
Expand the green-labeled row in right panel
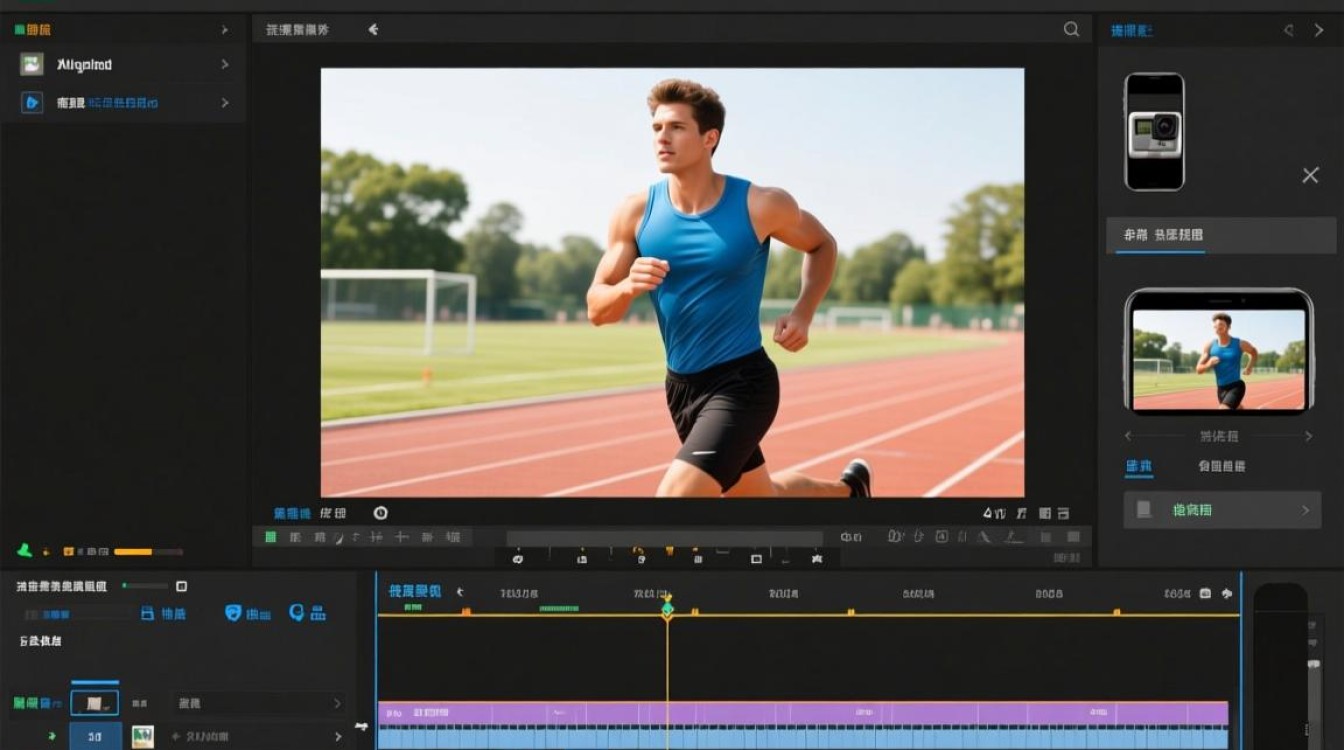[1222, 510]
